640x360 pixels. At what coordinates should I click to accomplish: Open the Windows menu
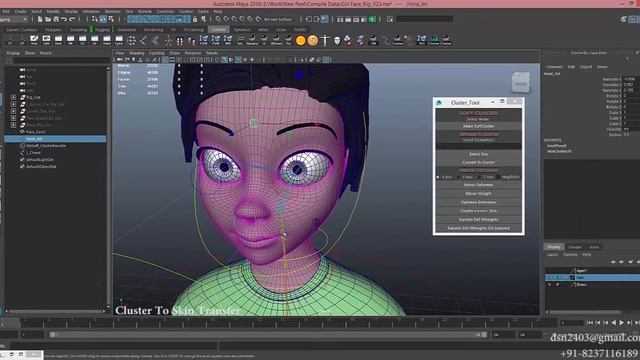[91, 11]
